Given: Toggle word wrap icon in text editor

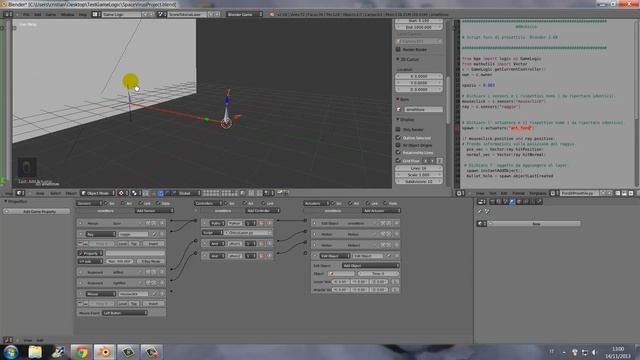Looking at the screenshot, I should pos(624,193).
